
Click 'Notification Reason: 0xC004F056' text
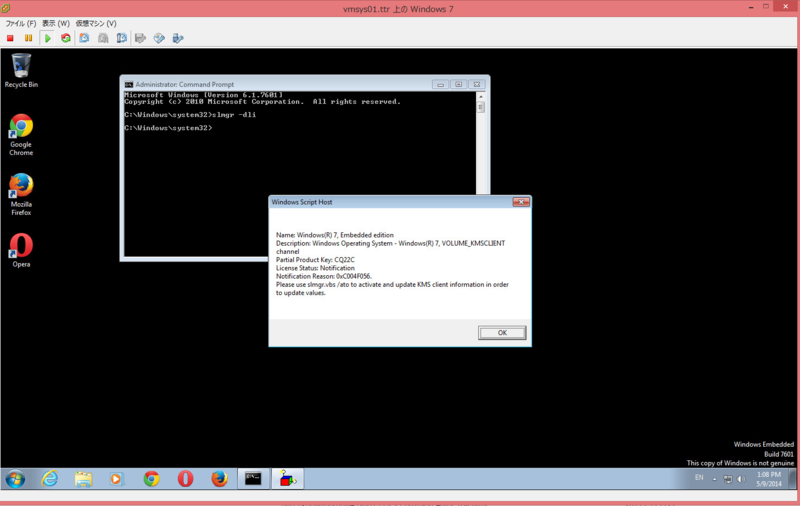[x=323, y=276]
